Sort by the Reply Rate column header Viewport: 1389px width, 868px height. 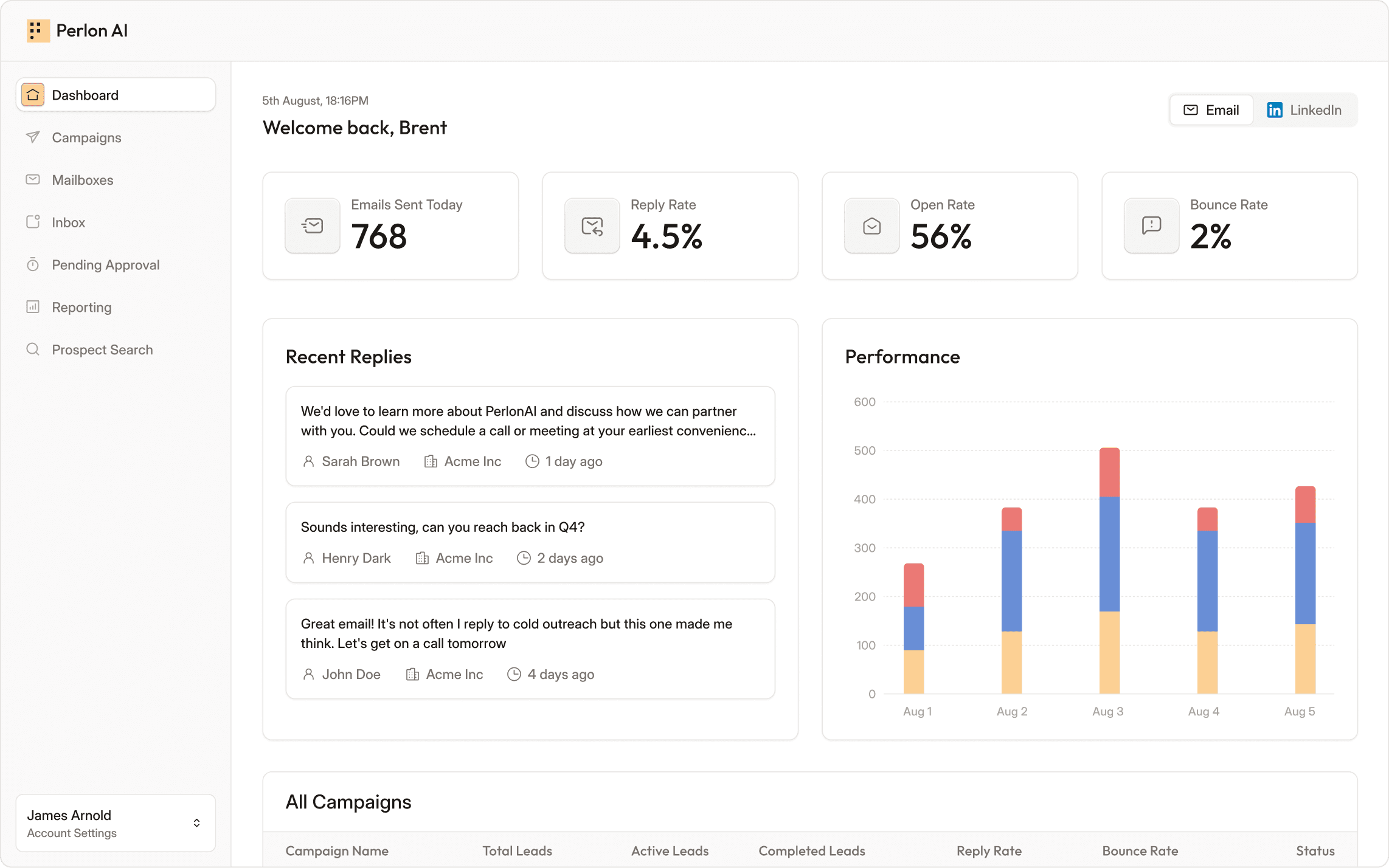pos(988,851)
